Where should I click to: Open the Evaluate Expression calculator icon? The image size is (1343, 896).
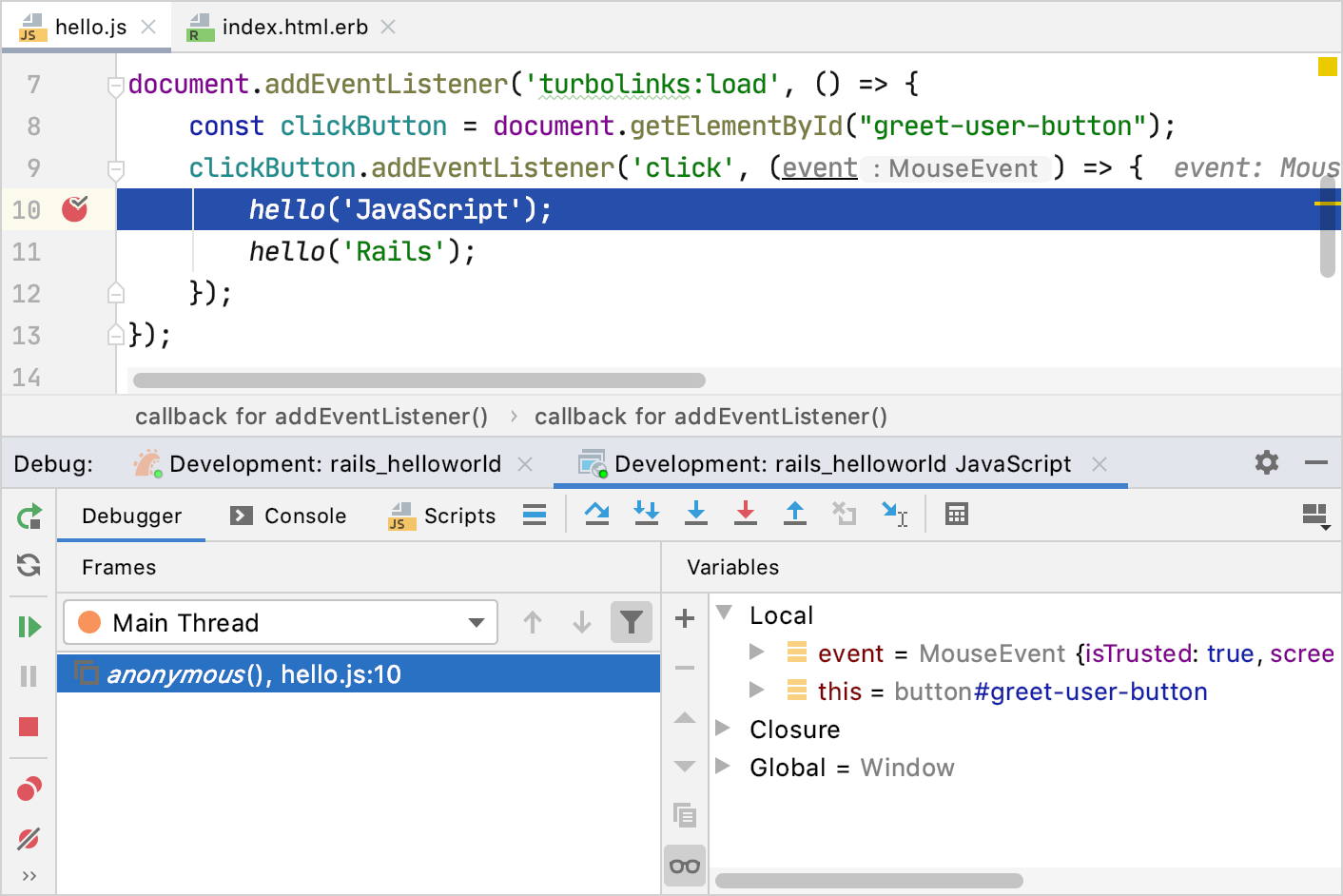click(x=956, y=515)
